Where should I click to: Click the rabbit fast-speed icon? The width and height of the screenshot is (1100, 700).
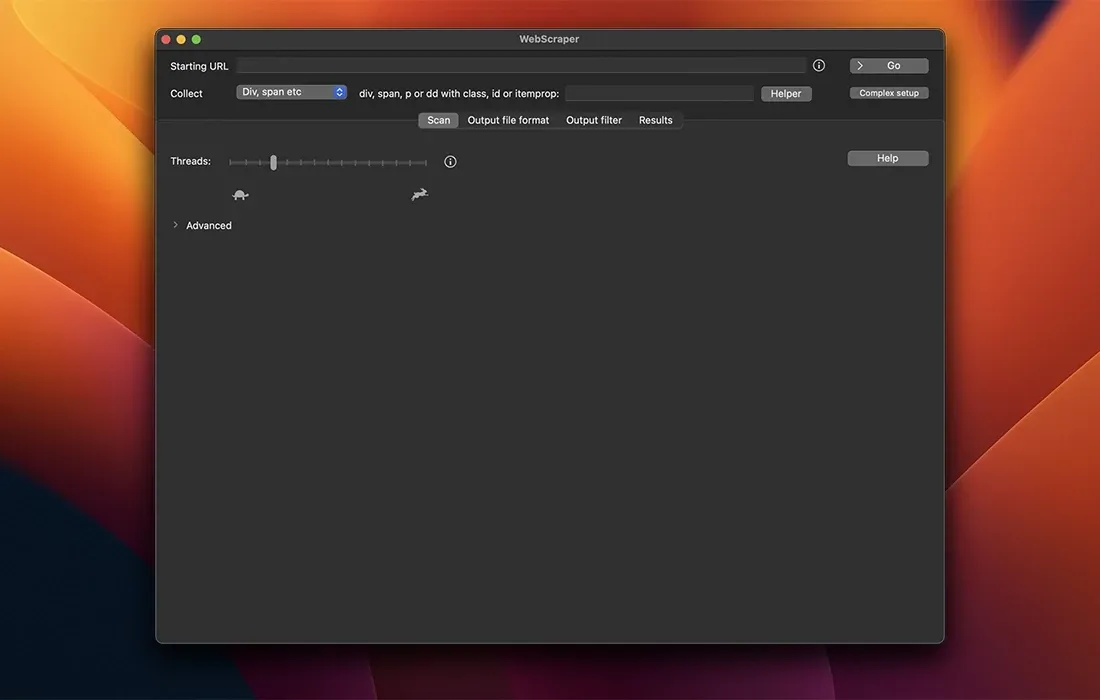(420, 194)
